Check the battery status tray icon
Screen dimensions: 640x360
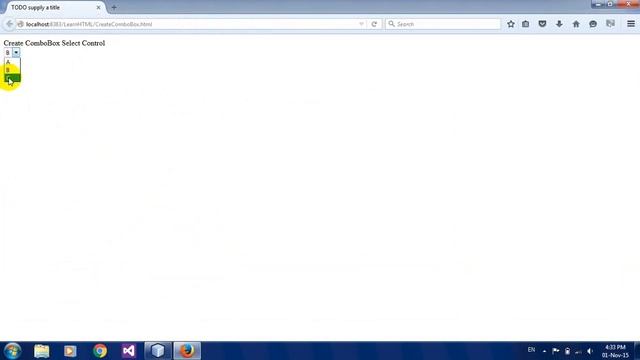[x=567, y=351]
